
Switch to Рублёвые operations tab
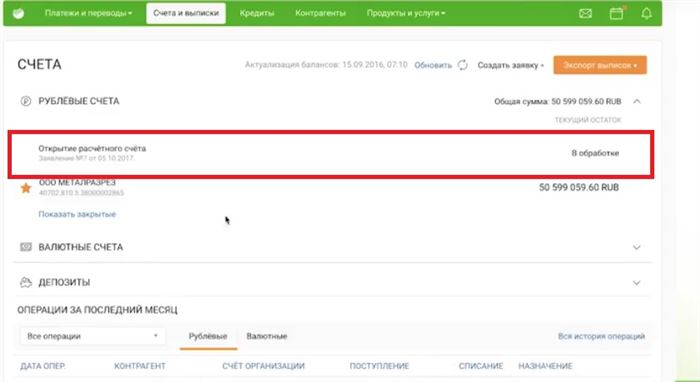(208, 336)
